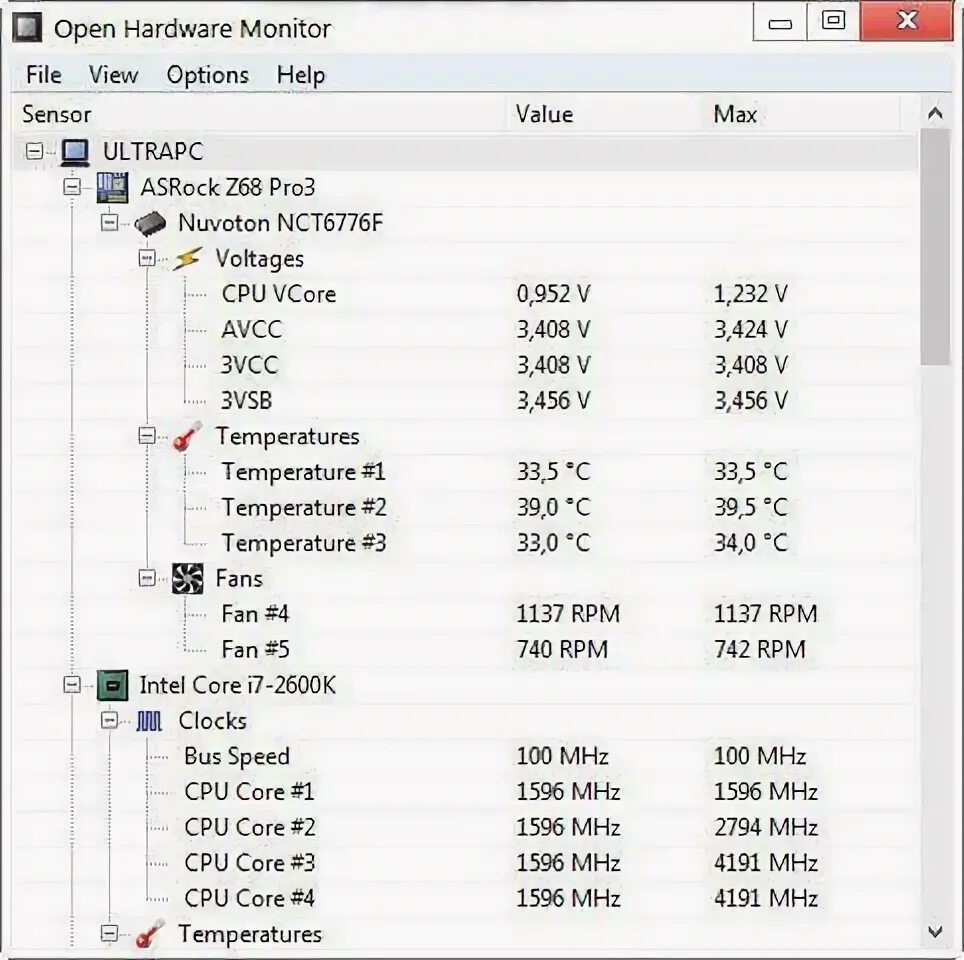964x960 pixels.
Task: Select the ULTRAPC row label
Action: coord(153,151)
